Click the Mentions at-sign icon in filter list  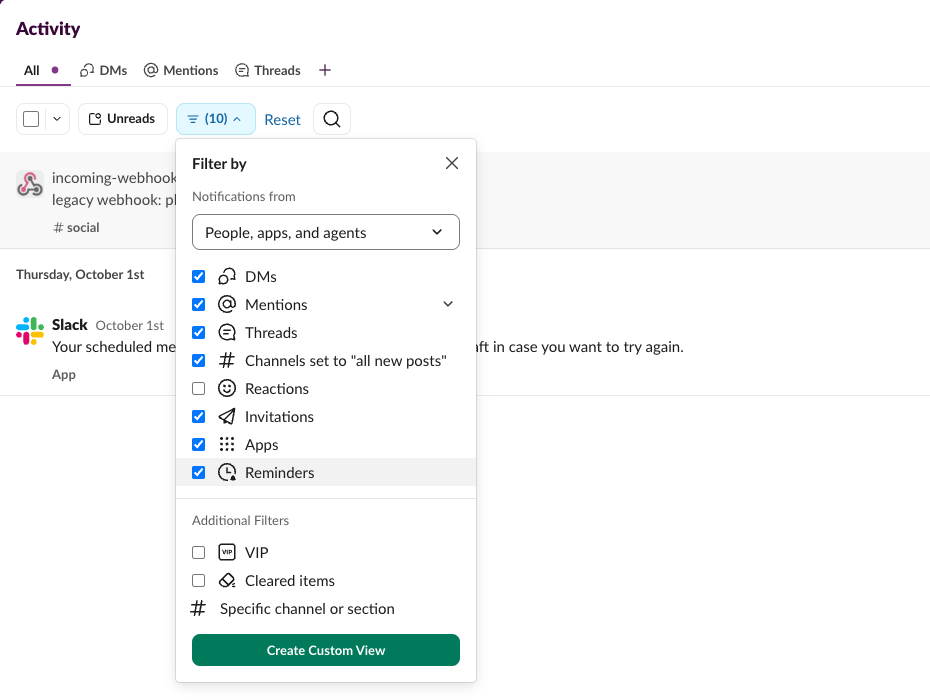pyautogui.click(x=227, y=304)
